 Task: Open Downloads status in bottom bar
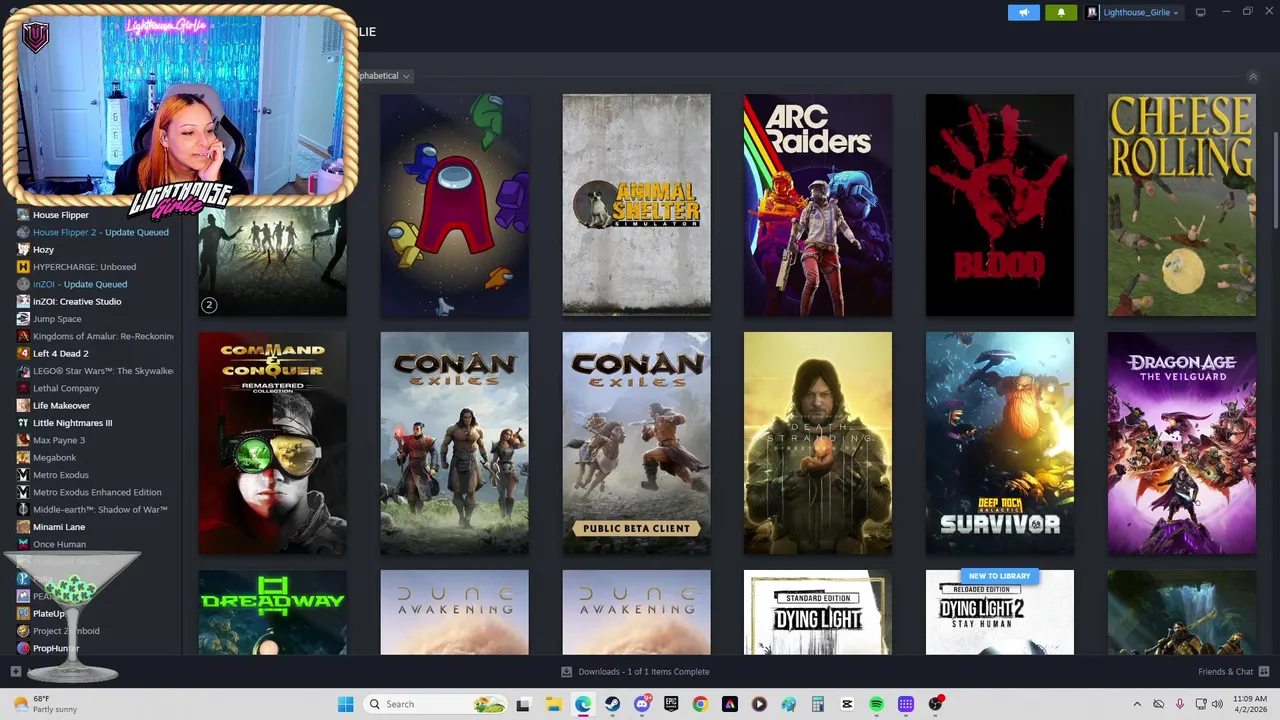point(635,672)
